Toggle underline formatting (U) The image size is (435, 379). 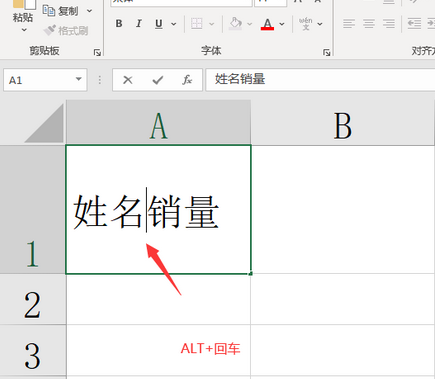[x=159, y=24]
